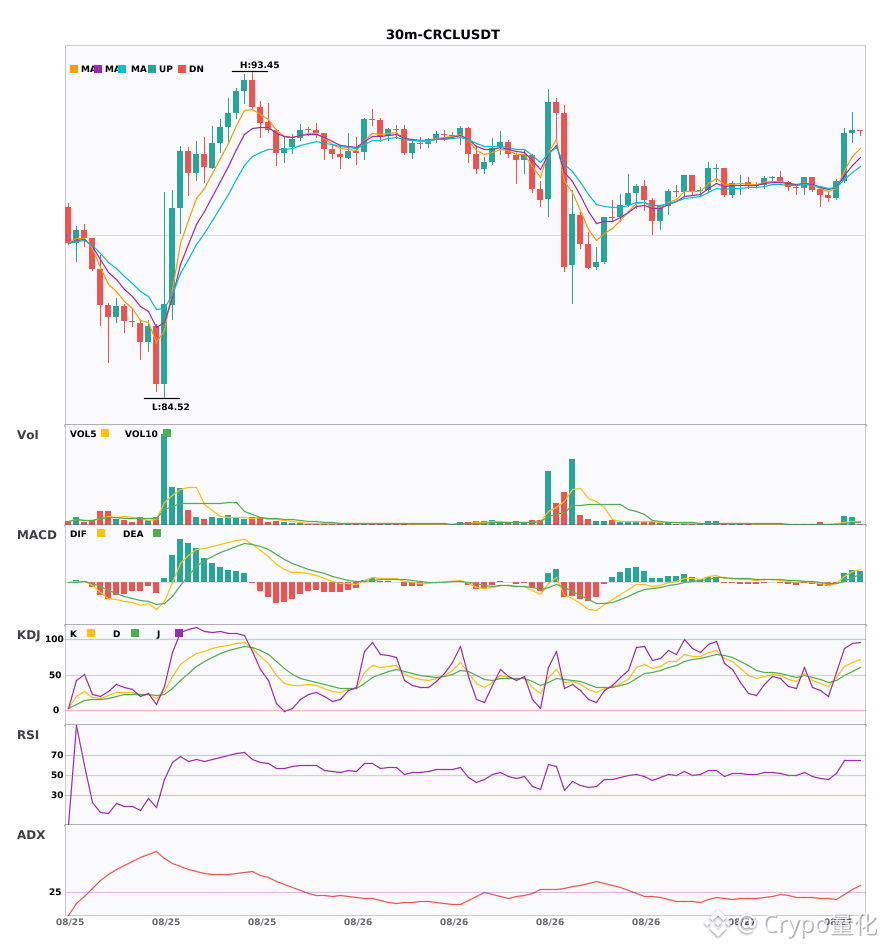
Task: Click the chart title 30m-CRCLUSDT
Action: (443, 35)
